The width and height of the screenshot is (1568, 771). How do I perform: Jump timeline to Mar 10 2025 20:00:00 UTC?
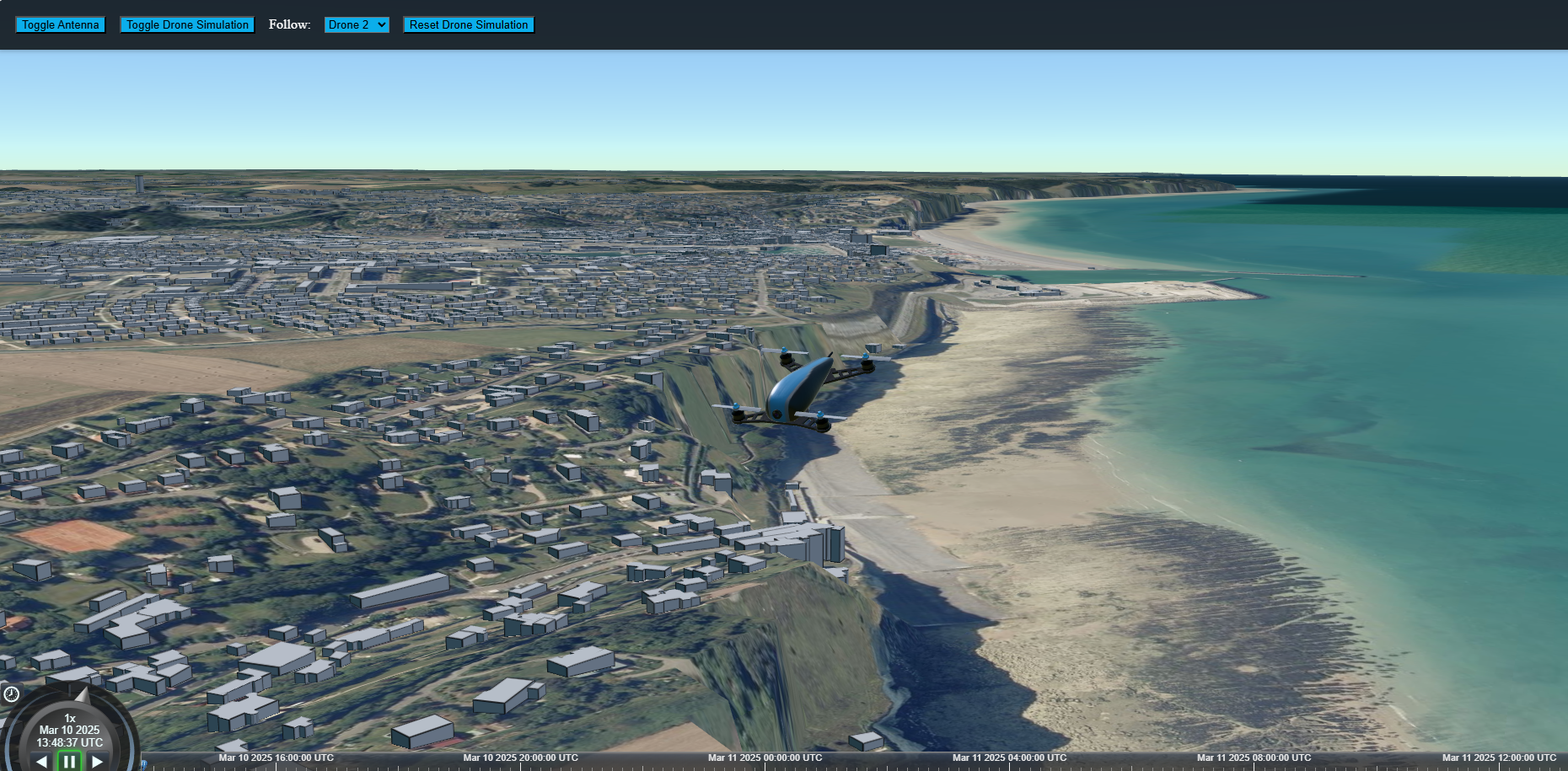tap(520, 758)
